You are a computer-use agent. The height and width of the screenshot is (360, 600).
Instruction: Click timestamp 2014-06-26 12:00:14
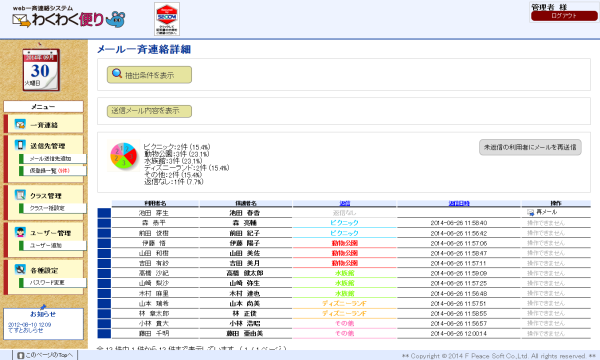[458, 333]
